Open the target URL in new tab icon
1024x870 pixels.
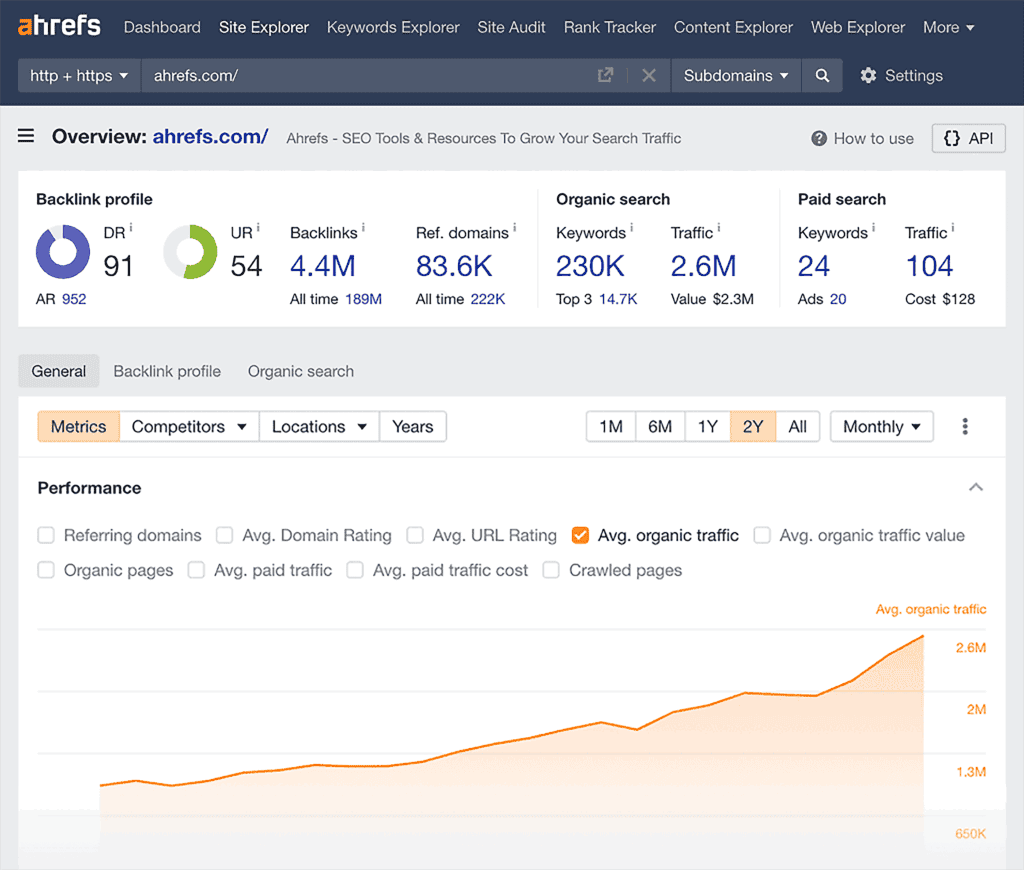[604, 75]
